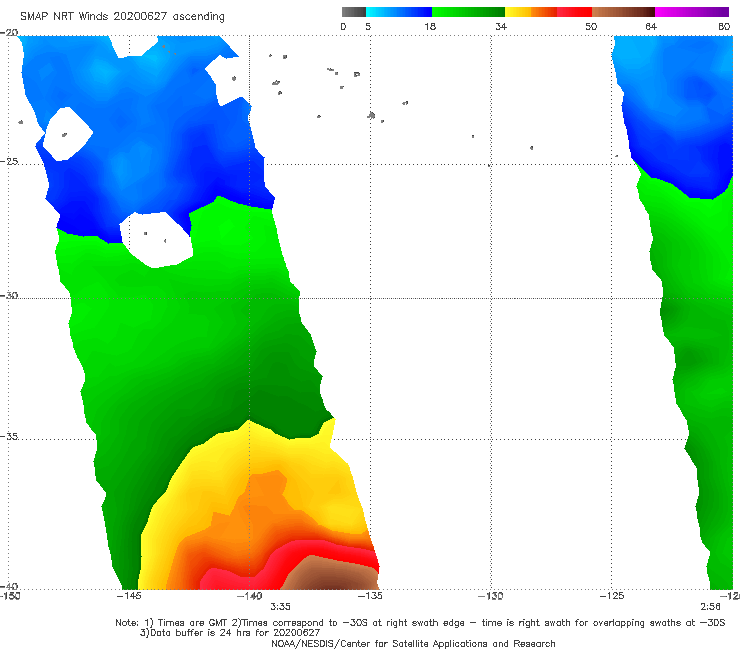Viewport: 740px width, 650px height.
Task: Click the green segment of the color bar
Action: click(468, 12)
